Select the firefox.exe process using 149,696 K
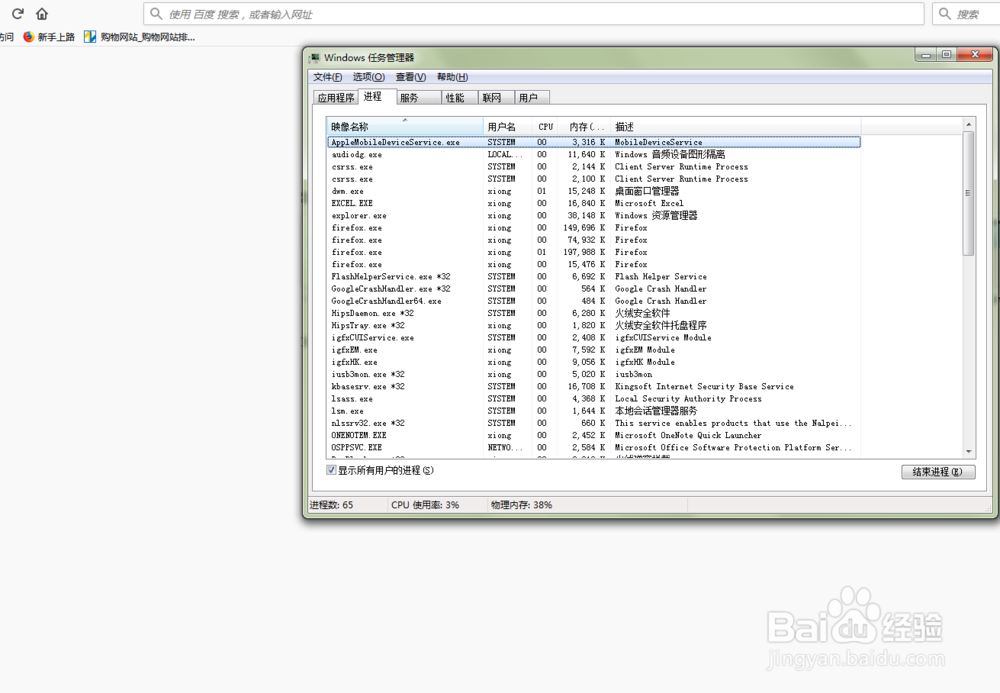The height and width of the screenshot is (693, 1000). 594,228
